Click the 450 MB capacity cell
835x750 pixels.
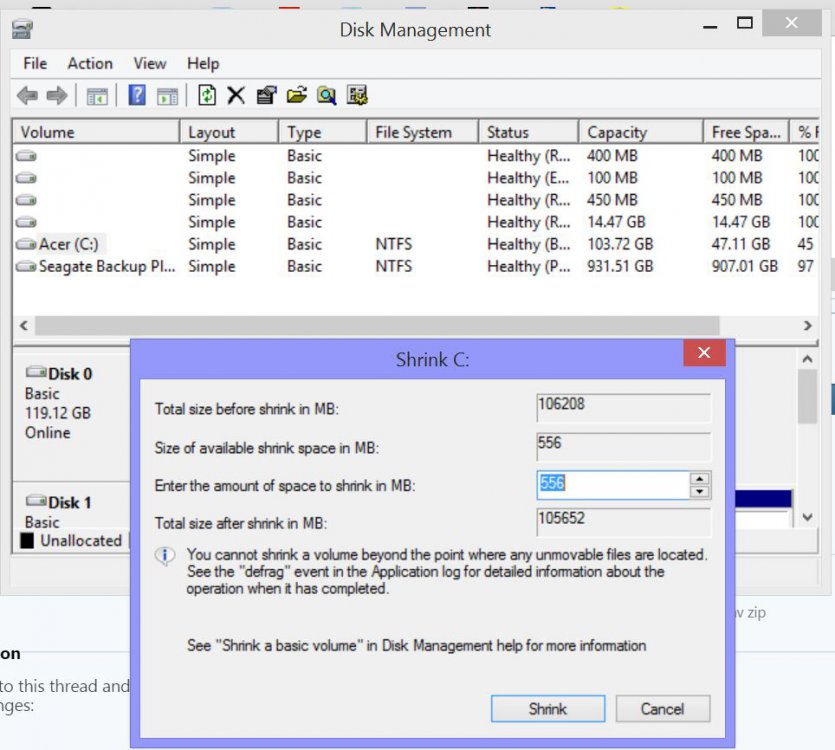pyautogui.click(x=612, y=200)
